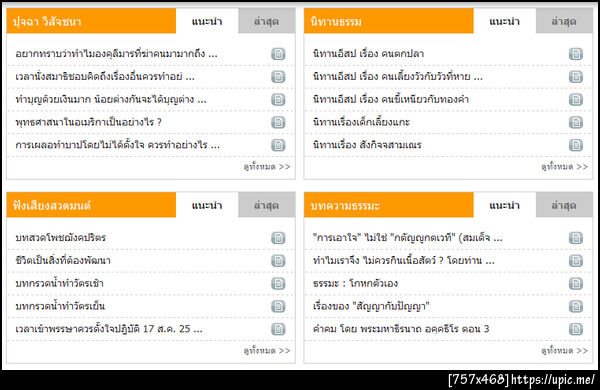Select แนะนำ tab in นิทานธรรม panel
The image size is (600, 390).
(x=504, y=21)
